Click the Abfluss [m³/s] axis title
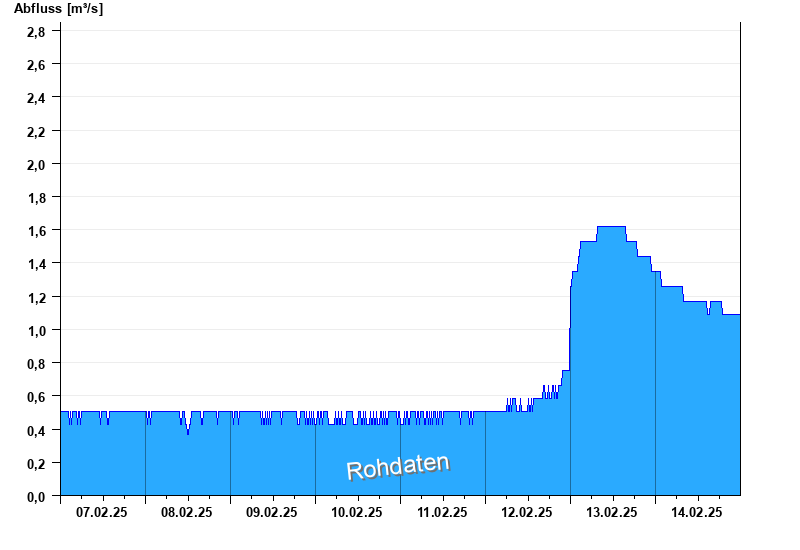This screenshot has height=550, width=800. pyautogui.click(x=58, y=9)
